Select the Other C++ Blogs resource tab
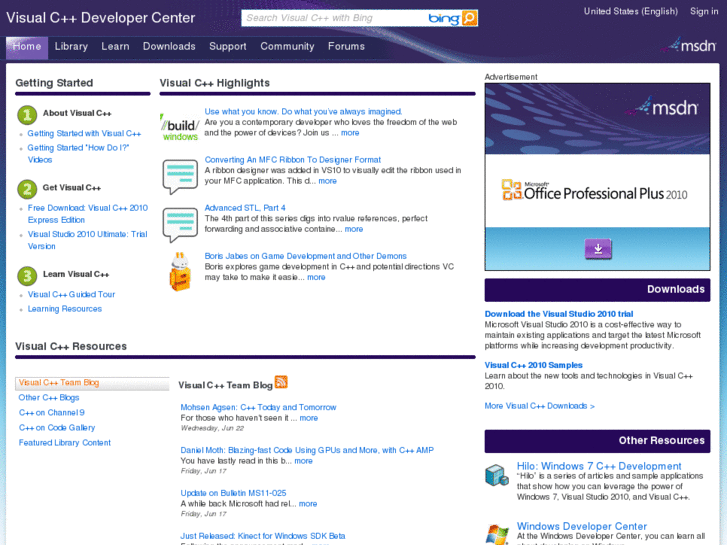The width and height of the screenshot is (727, 545). (49, 398)
